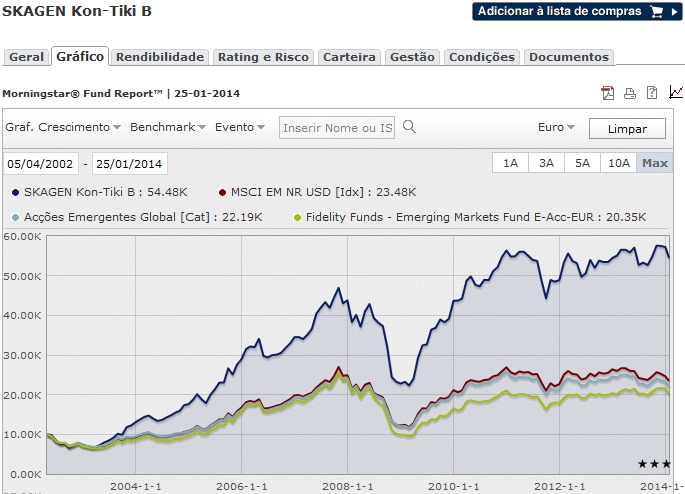Expand the Benchmark dropdown
Viewport: 685px width, 494px height.
[168, 127]
